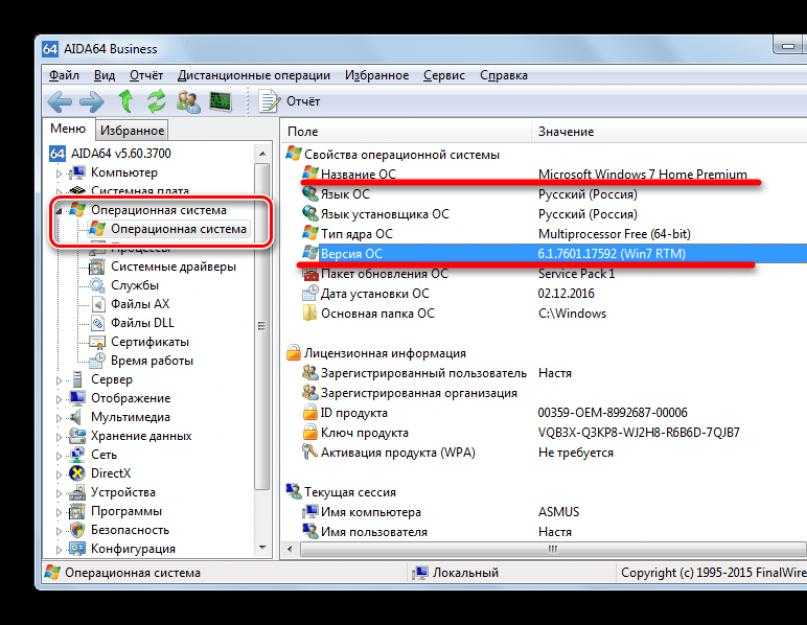The width and height of the screenshot is (807, 625).
Task: Click the Back navigation arrow
Action: tap(60, 101)
